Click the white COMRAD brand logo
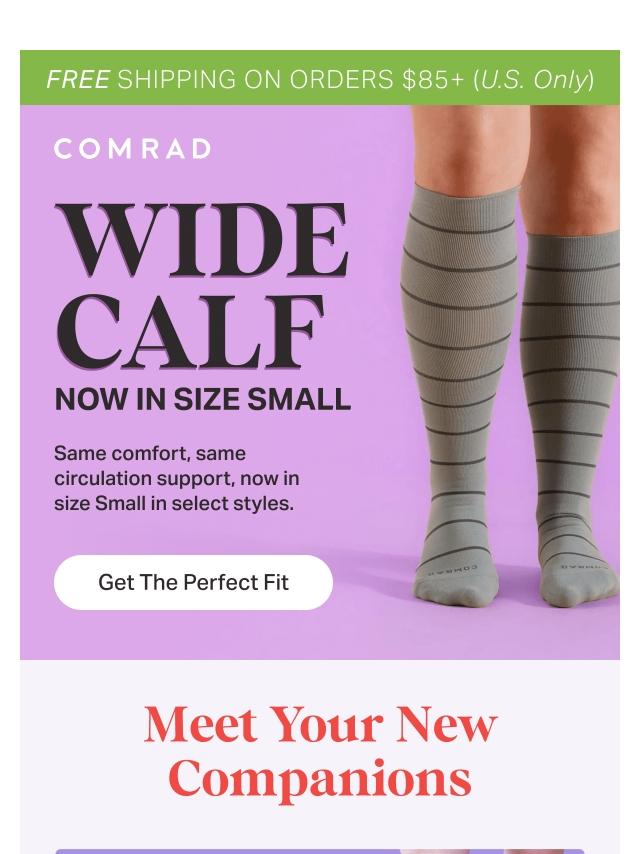 coord(132,149)
